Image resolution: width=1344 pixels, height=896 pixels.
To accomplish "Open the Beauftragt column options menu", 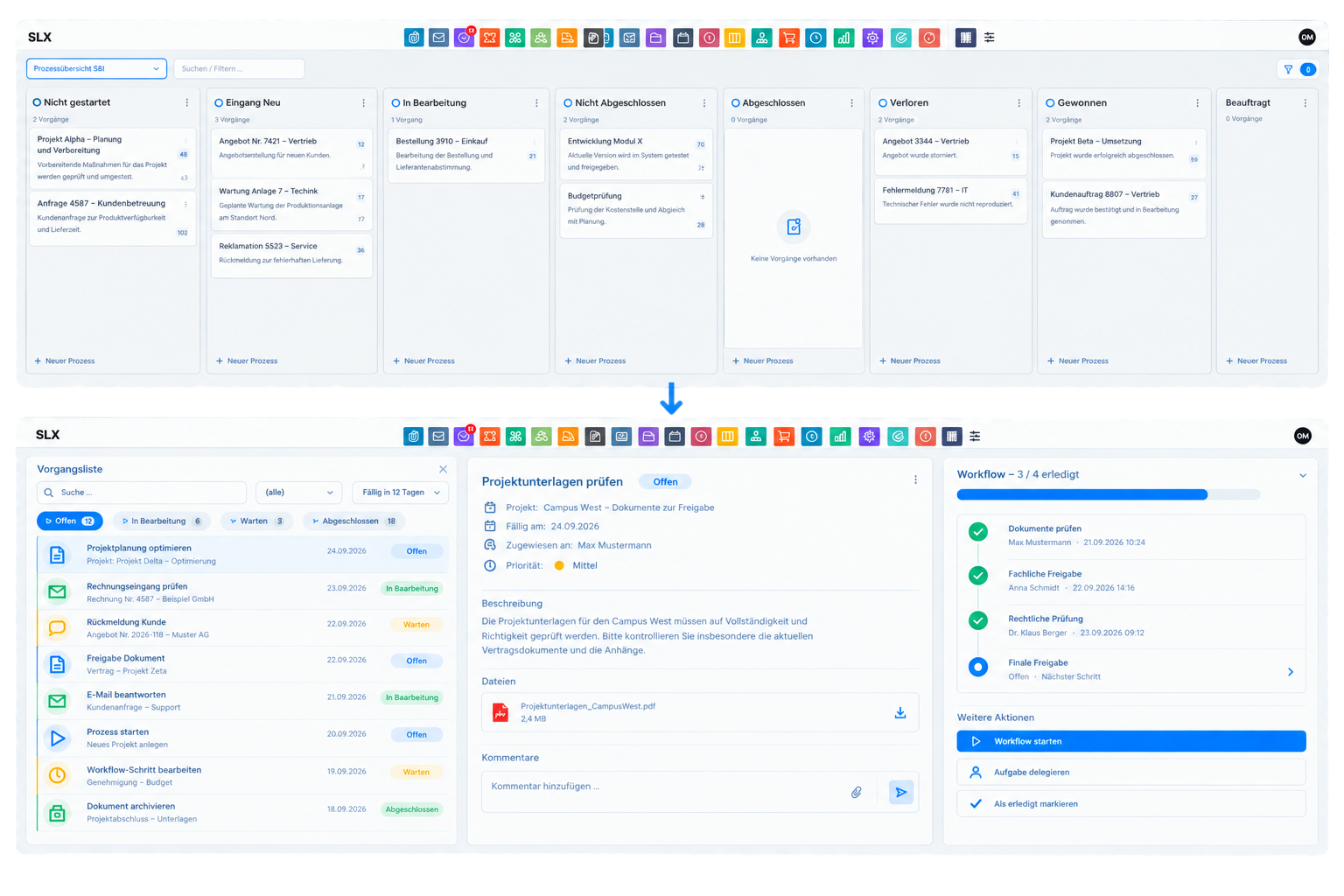I will pos(1305,102).
